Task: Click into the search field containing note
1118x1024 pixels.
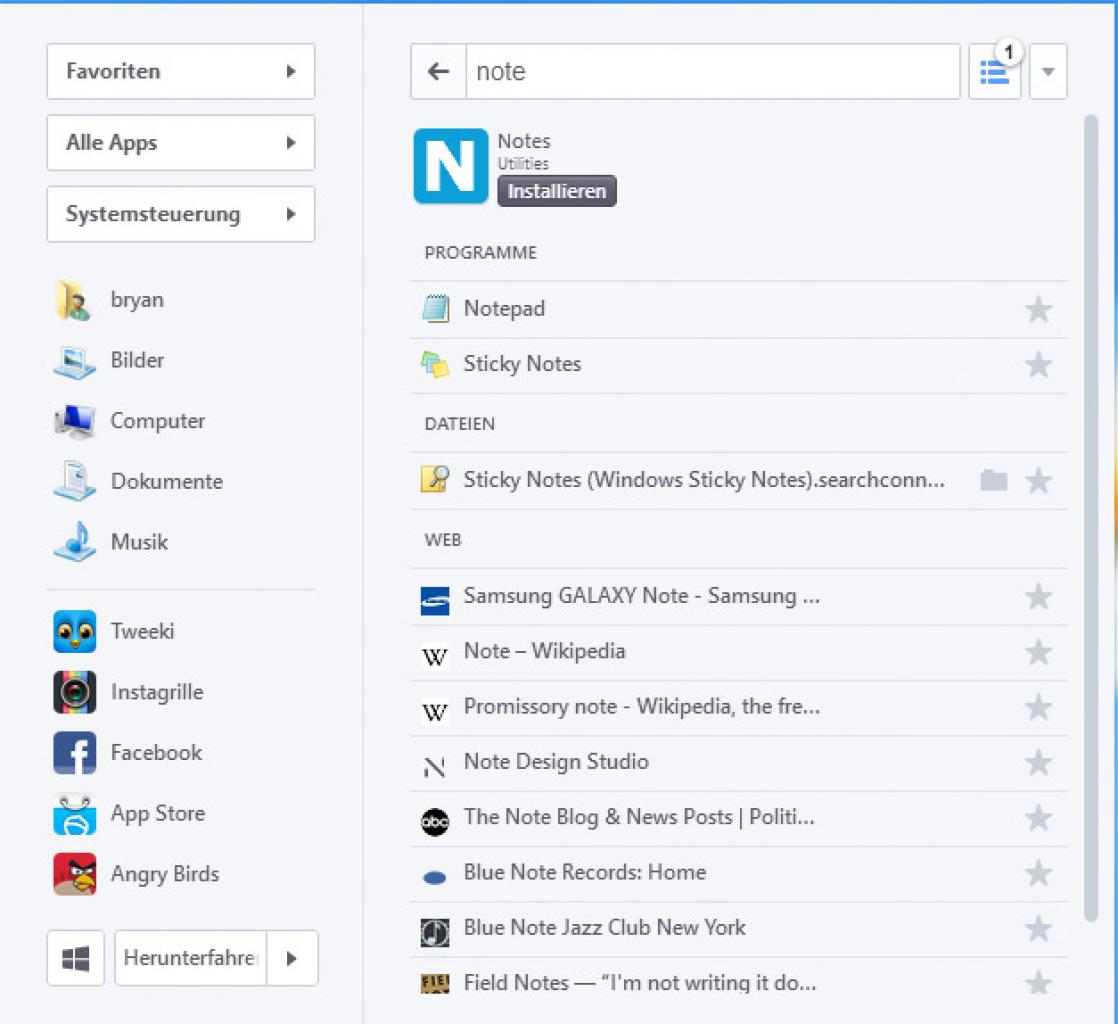Action: coord(712,71)
